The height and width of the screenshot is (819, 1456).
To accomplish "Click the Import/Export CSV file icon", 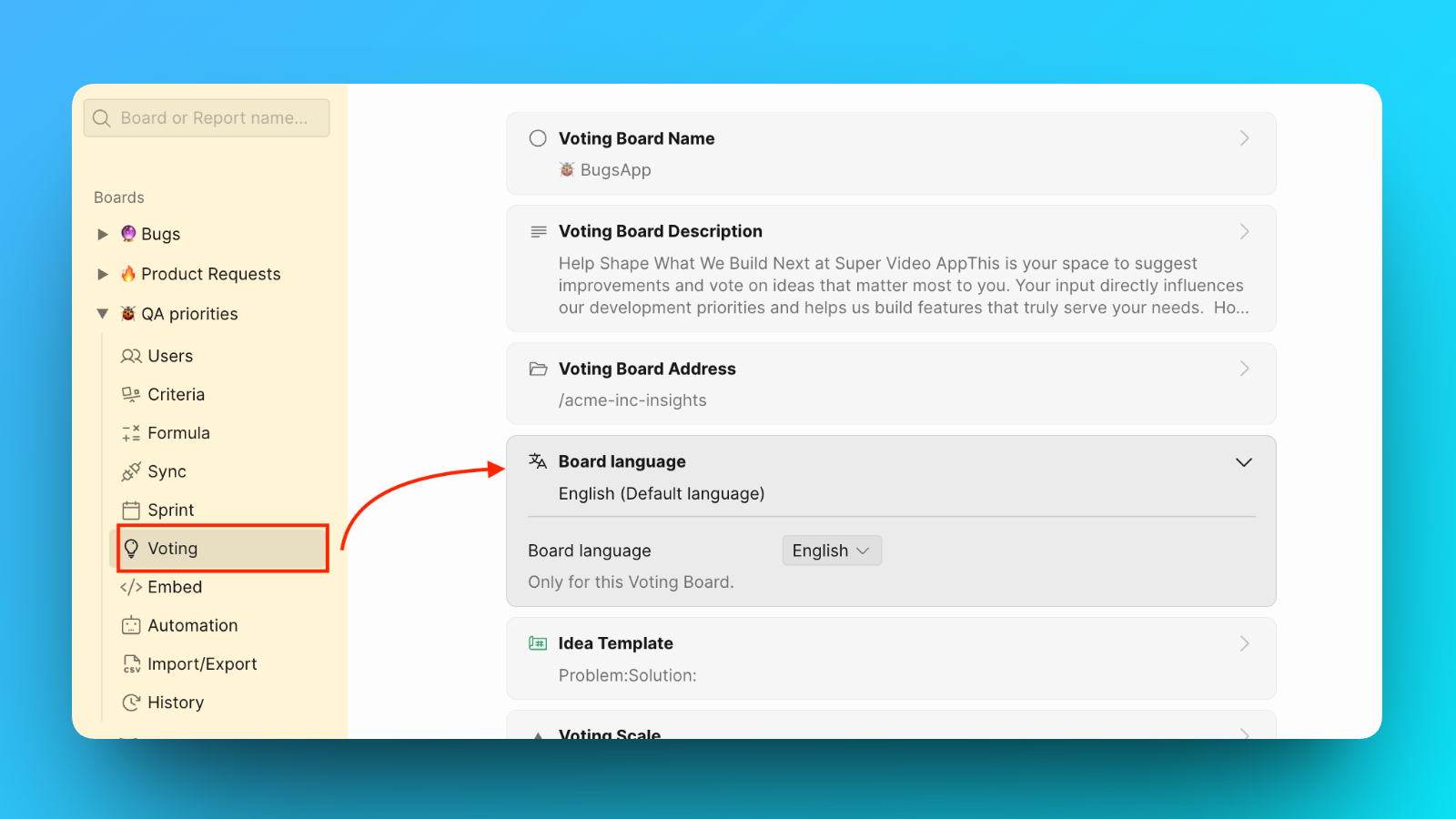I will pyautogui.click(x=131, y=664).
